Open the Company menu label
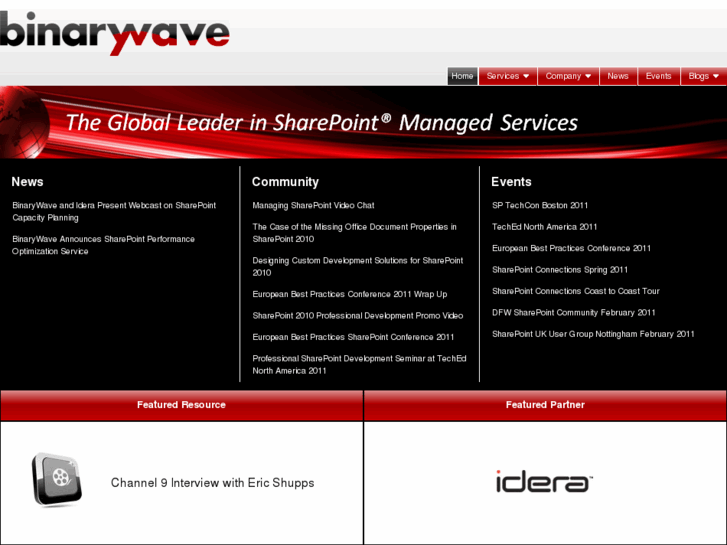This screenshot has width=727, height=545. 563,76
